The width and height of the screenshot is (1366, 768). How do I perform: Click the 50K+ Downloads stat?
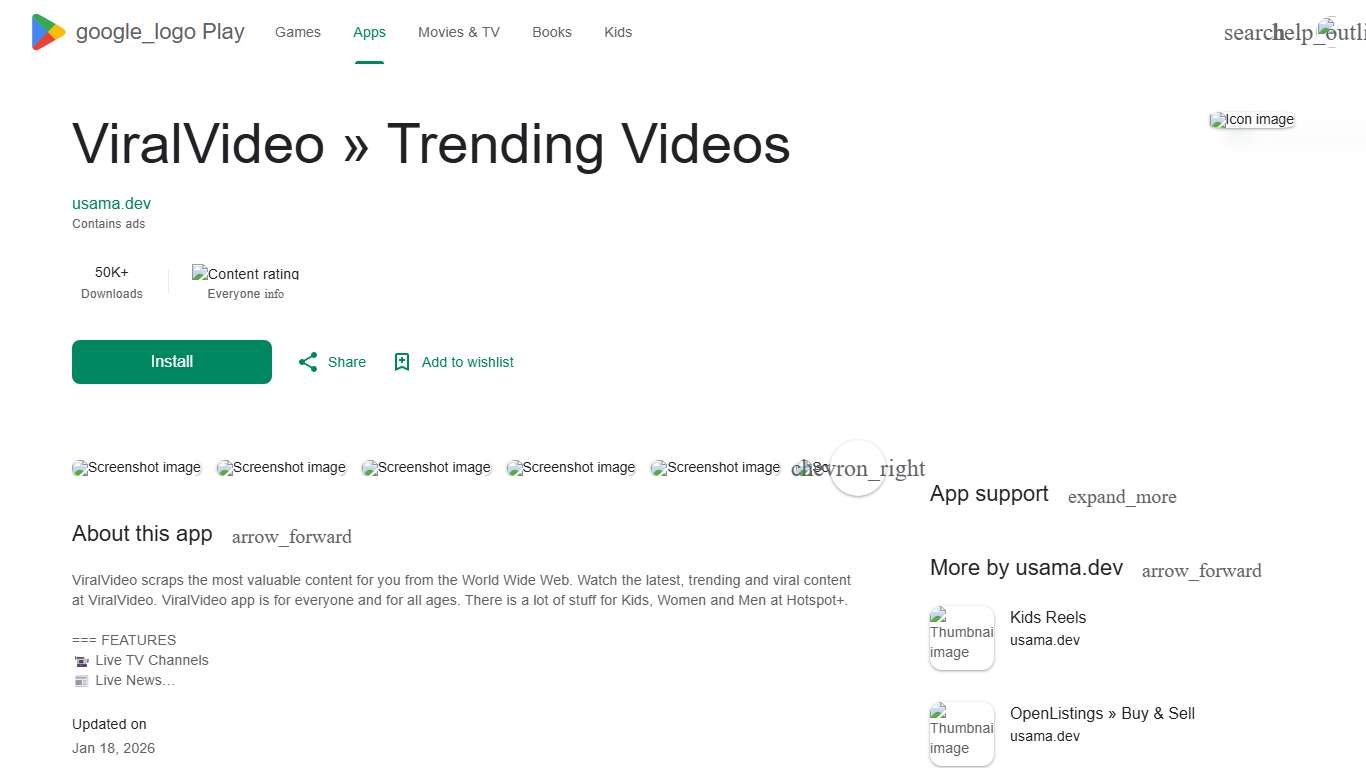coord(111,282)
